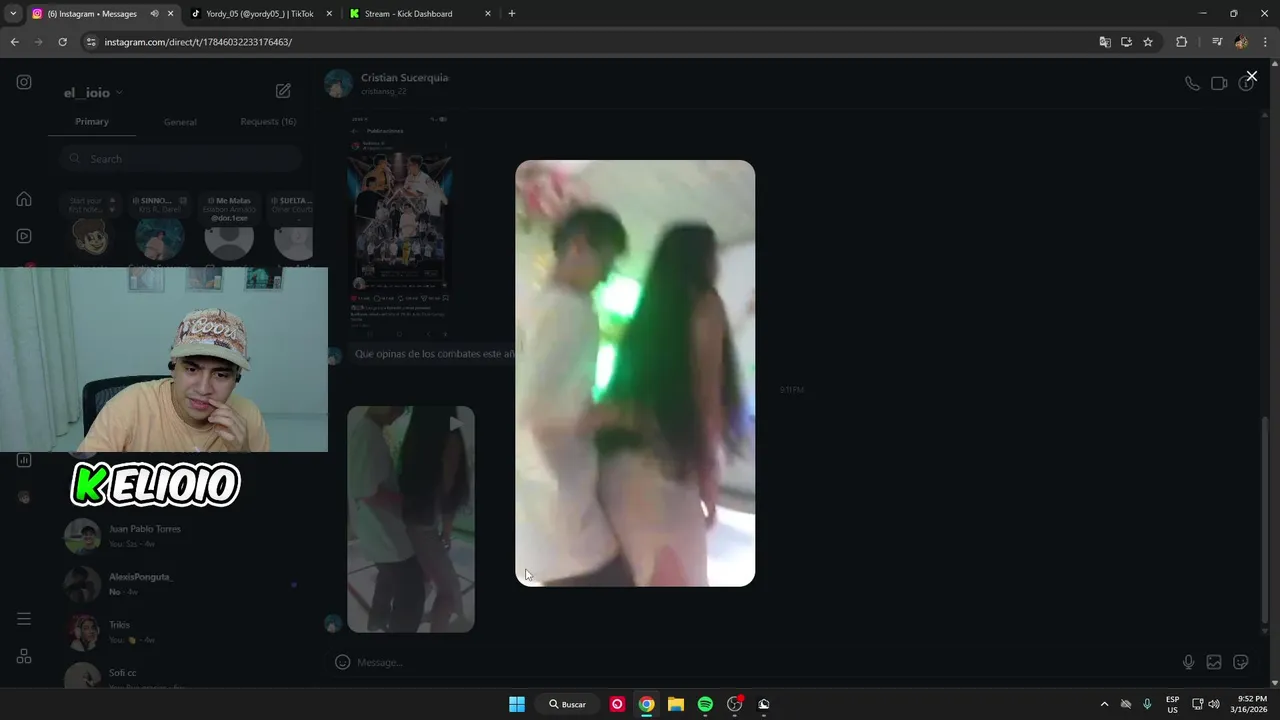Start an audio call with Cristian Sucerquia
The width and height of the screenshot is (1280, 720).
(x=1192, y=83)
